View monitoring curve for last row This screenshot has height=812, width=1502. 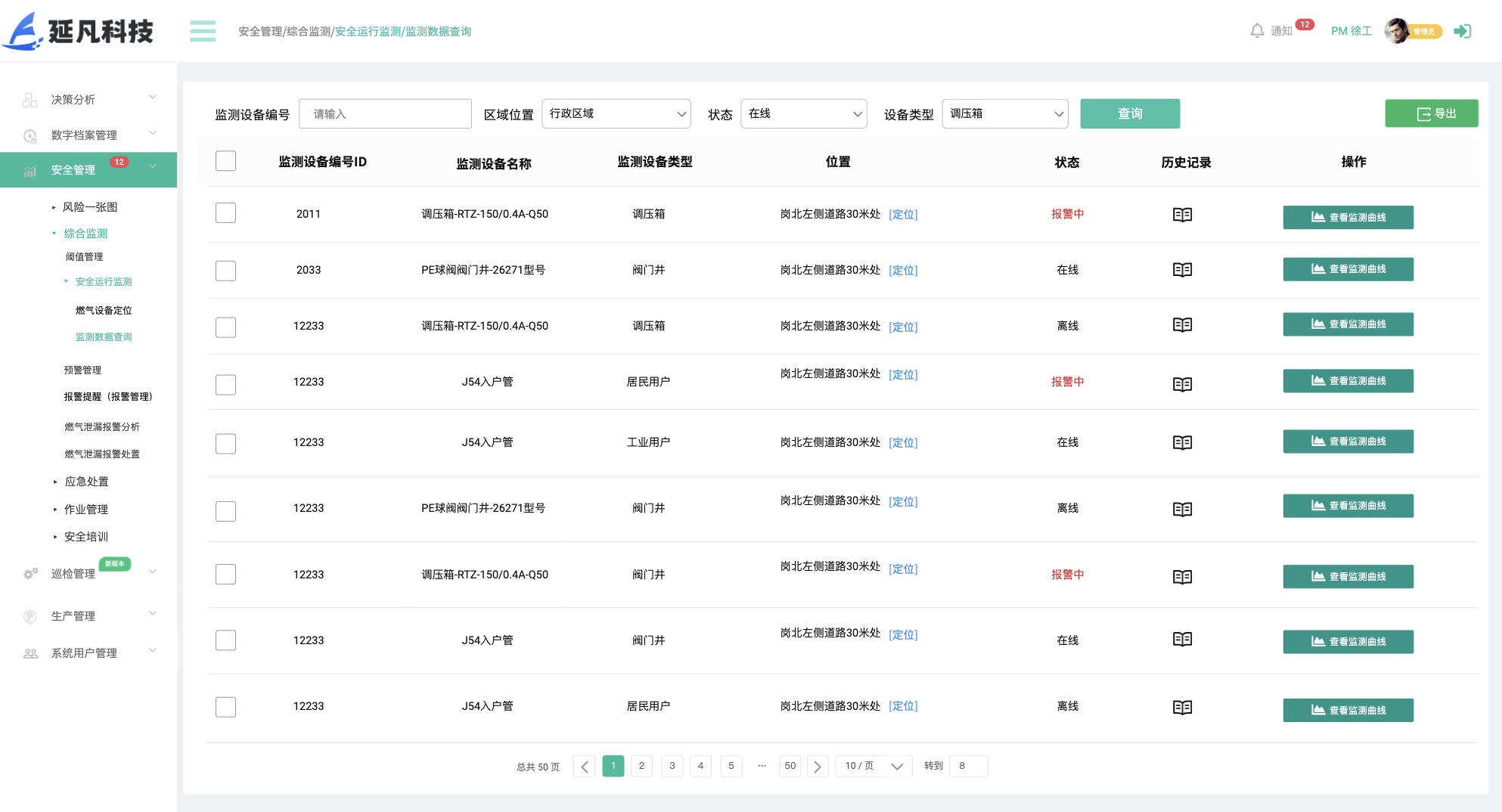point(1348,710)
